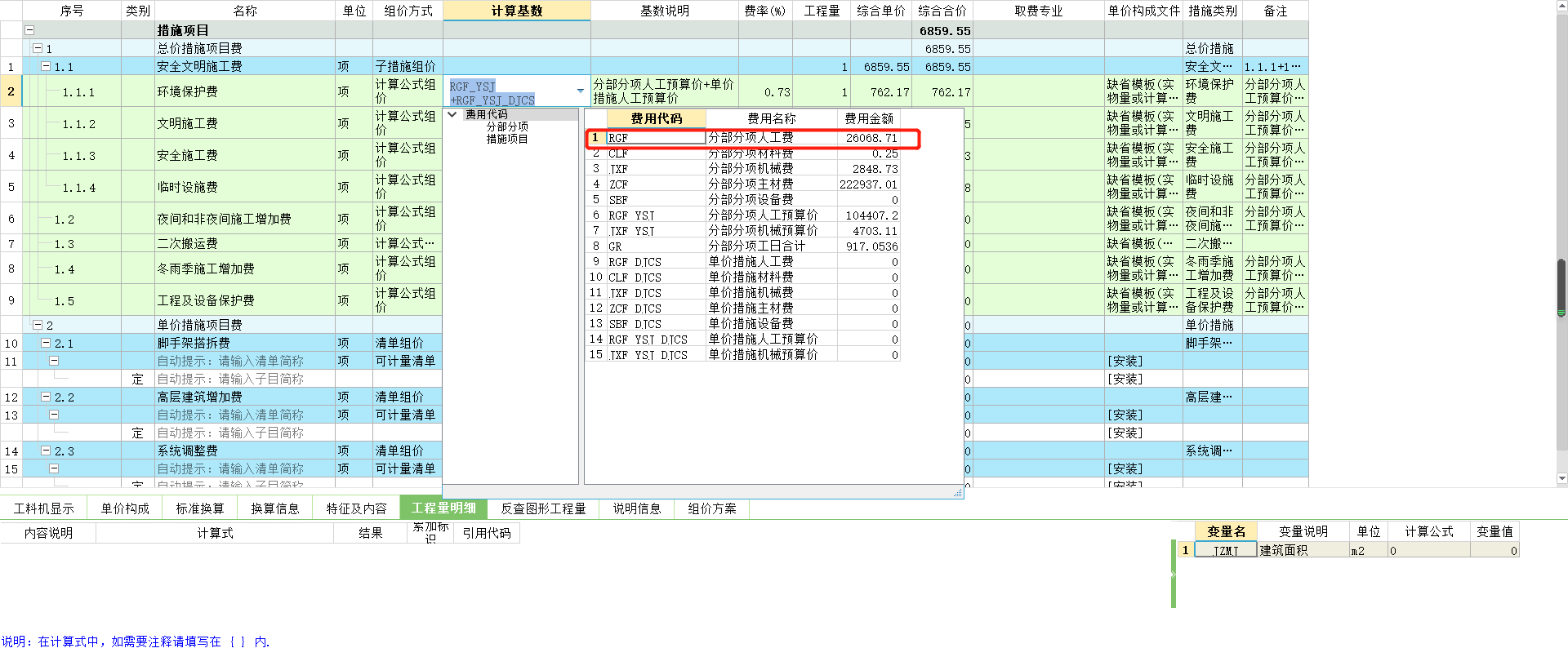Click the vertical scrollbar thumb
The width and height of the screenshot is (1568, 657).
1561,287
